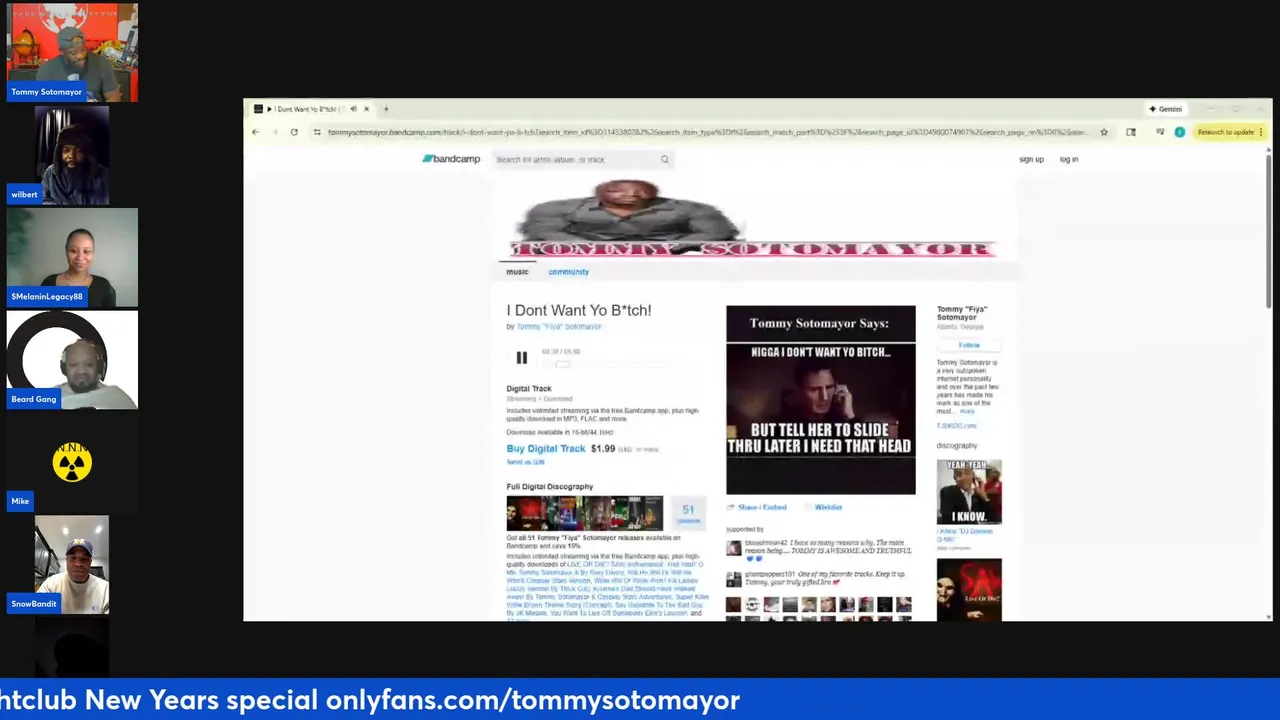Open the Tommy "Fiya" Sotomayor artist link
The height and width of the screenshot is (720, 1280).
[559, 327]
